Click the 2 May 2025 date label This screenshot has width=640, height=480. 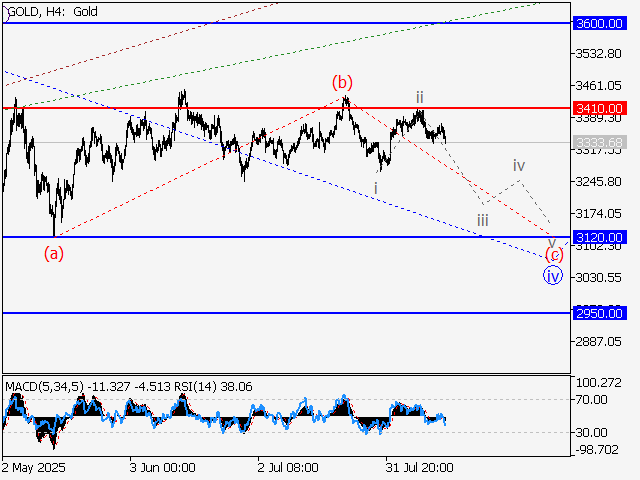pyautogui.click(x=34, y=467)
